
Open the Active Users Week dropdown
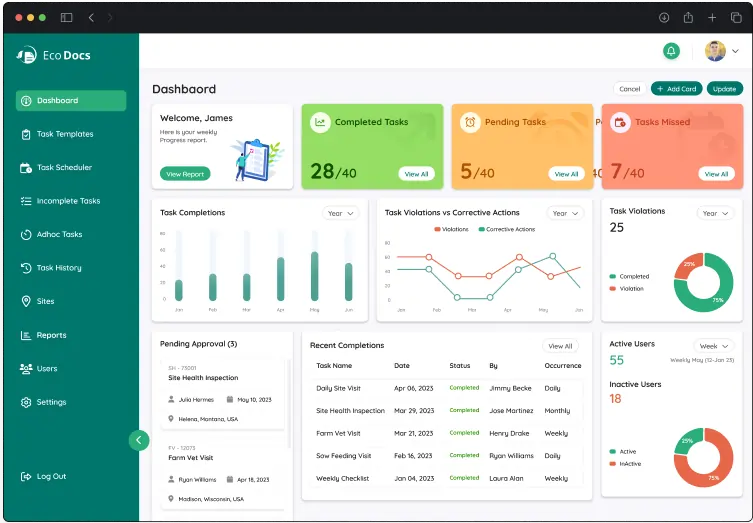[x=714, y=346]
